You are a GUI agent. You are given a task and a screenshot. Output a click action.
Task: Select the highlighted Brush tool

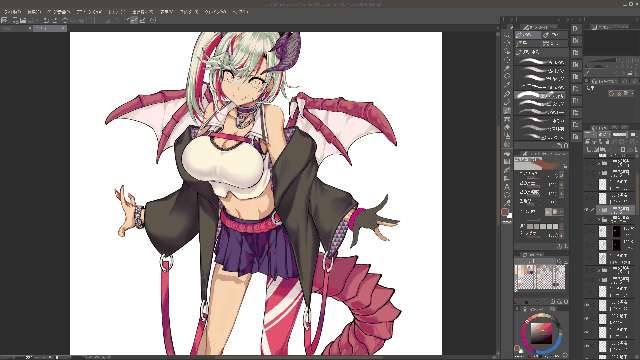pyautogui.click(x=507, y=110)
